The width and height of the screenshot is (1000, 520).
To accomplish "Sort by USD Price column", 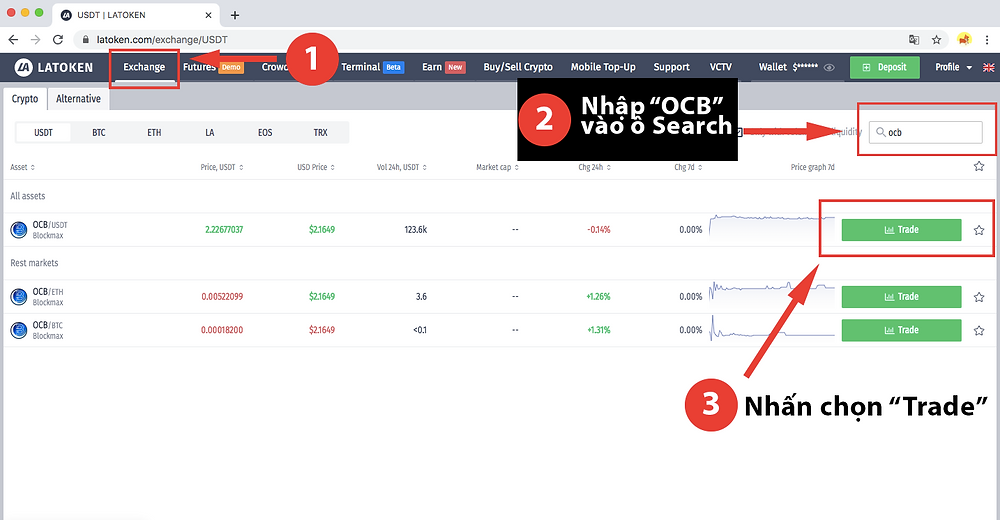I will tap(316, 167).
